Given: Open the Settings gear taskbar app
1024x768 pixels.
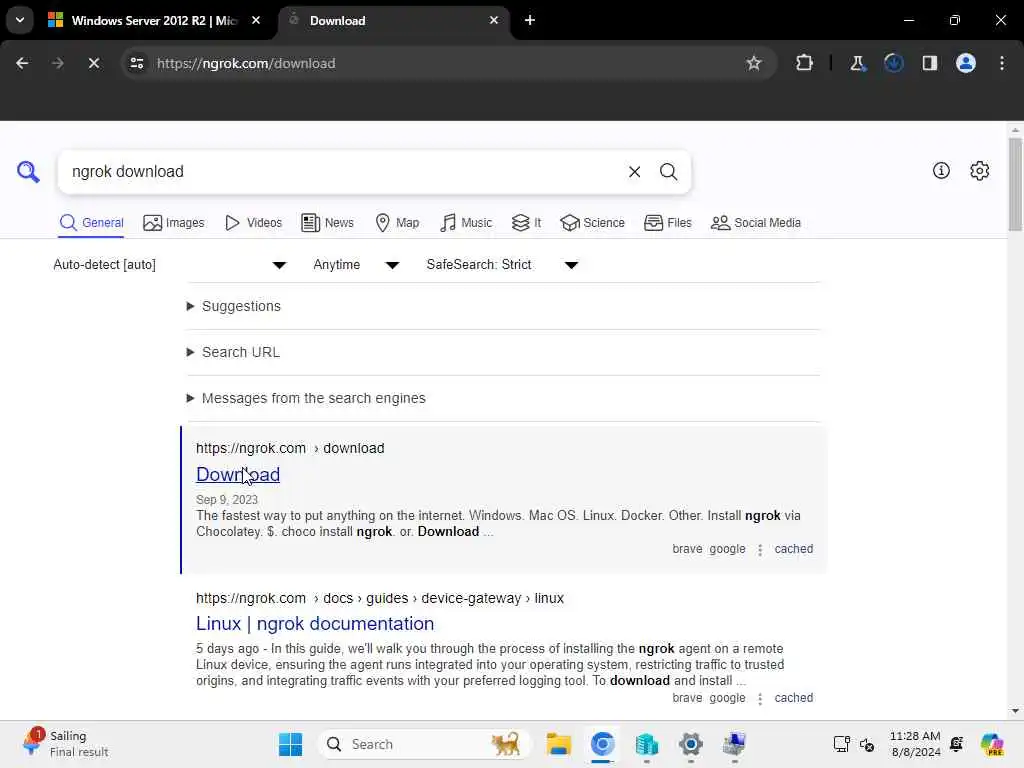Looking at the screenshot, I should (x=690, y=744).
